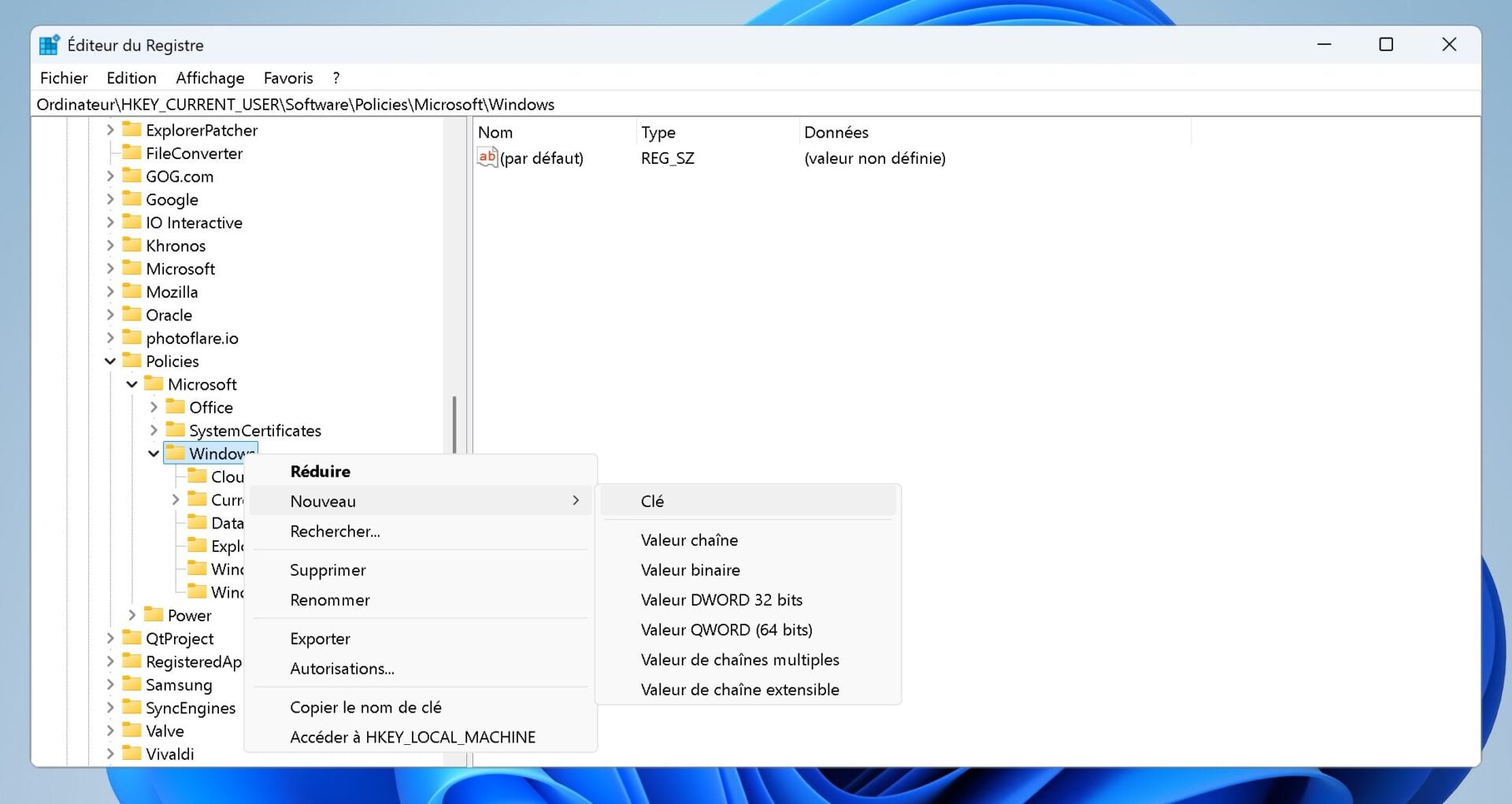Select the Microsoft key under Software
The height and width of the screenshot is (804, 1512).
click(x=180, y=269)
